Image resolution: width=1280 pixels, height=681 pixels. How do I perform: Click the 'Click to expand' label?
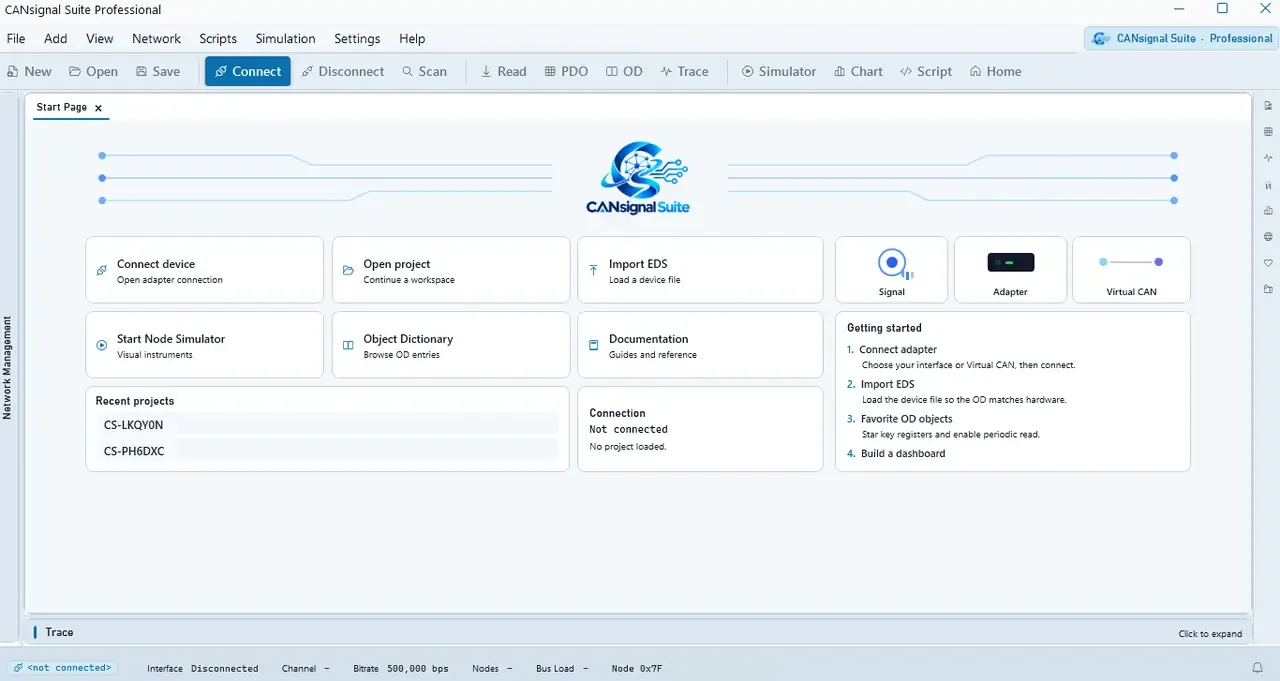click(x=1210, y=634)
